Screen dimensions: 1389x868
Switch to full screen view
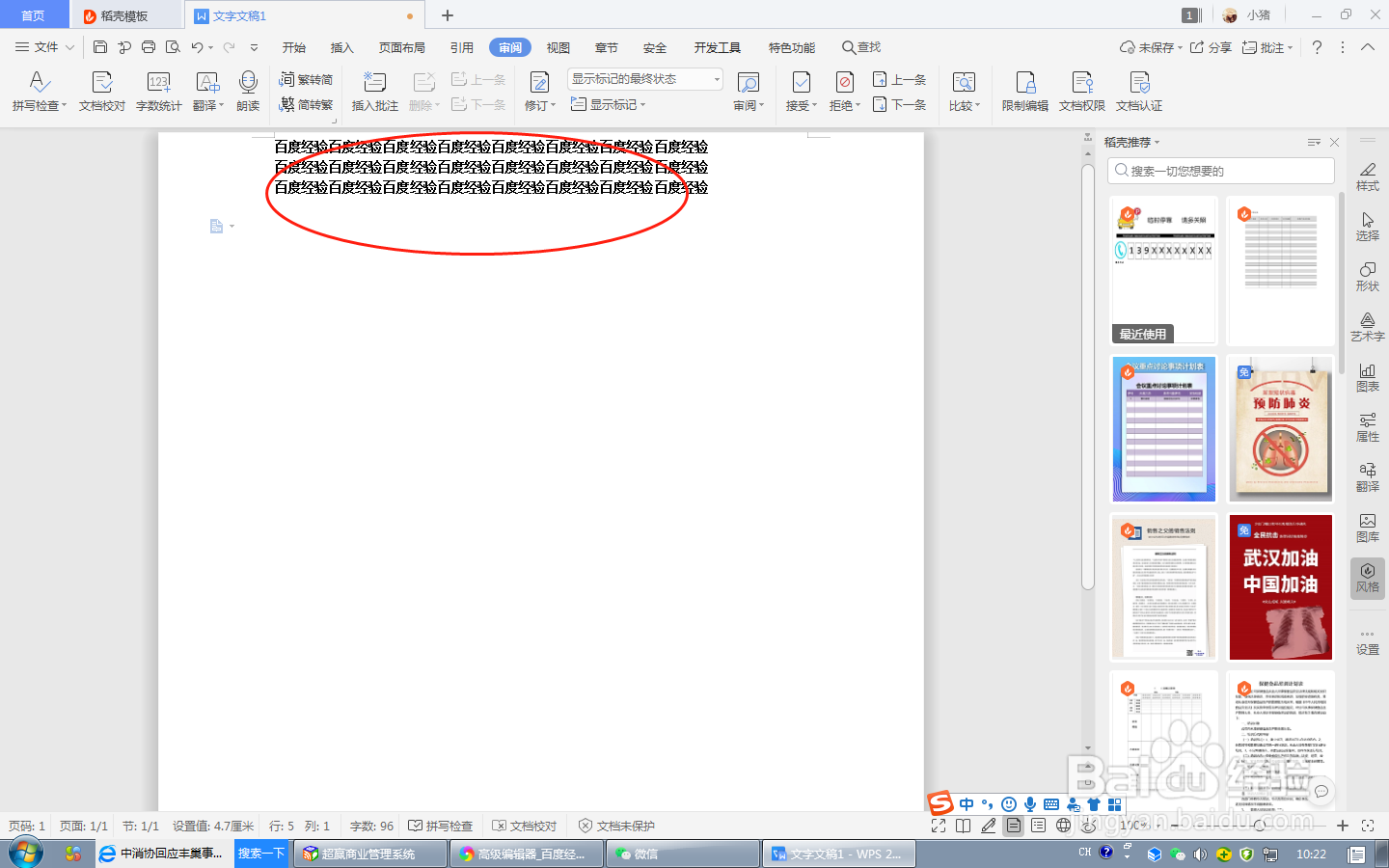[939, 826]
